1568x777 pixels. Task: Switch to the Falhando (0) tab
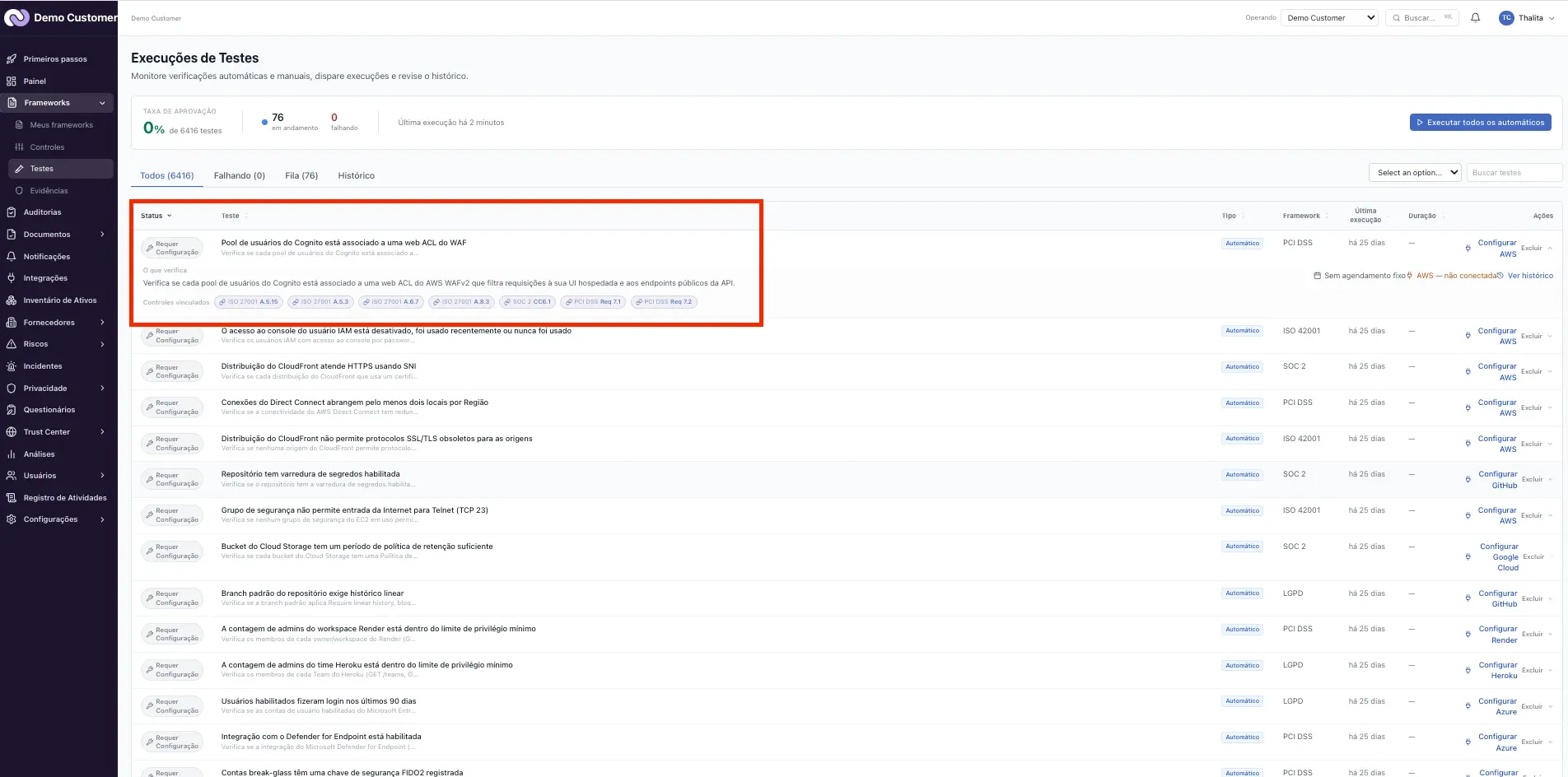pos(240,175)
